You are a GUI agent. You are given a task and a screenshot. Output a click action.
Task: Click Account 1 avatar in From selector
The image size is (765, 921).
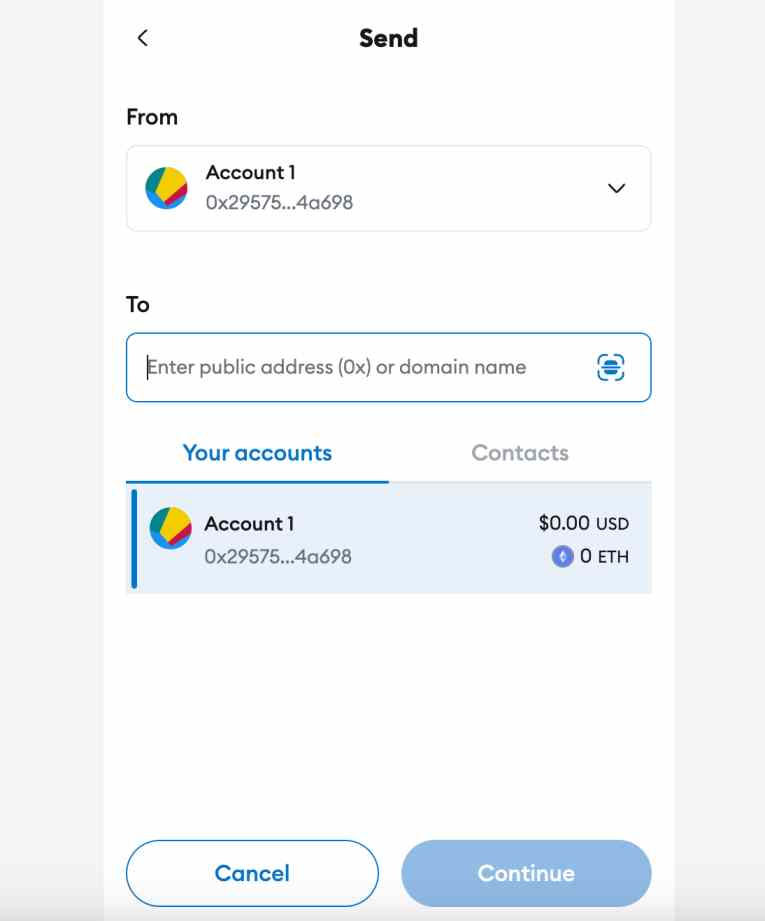pos(167,188)
